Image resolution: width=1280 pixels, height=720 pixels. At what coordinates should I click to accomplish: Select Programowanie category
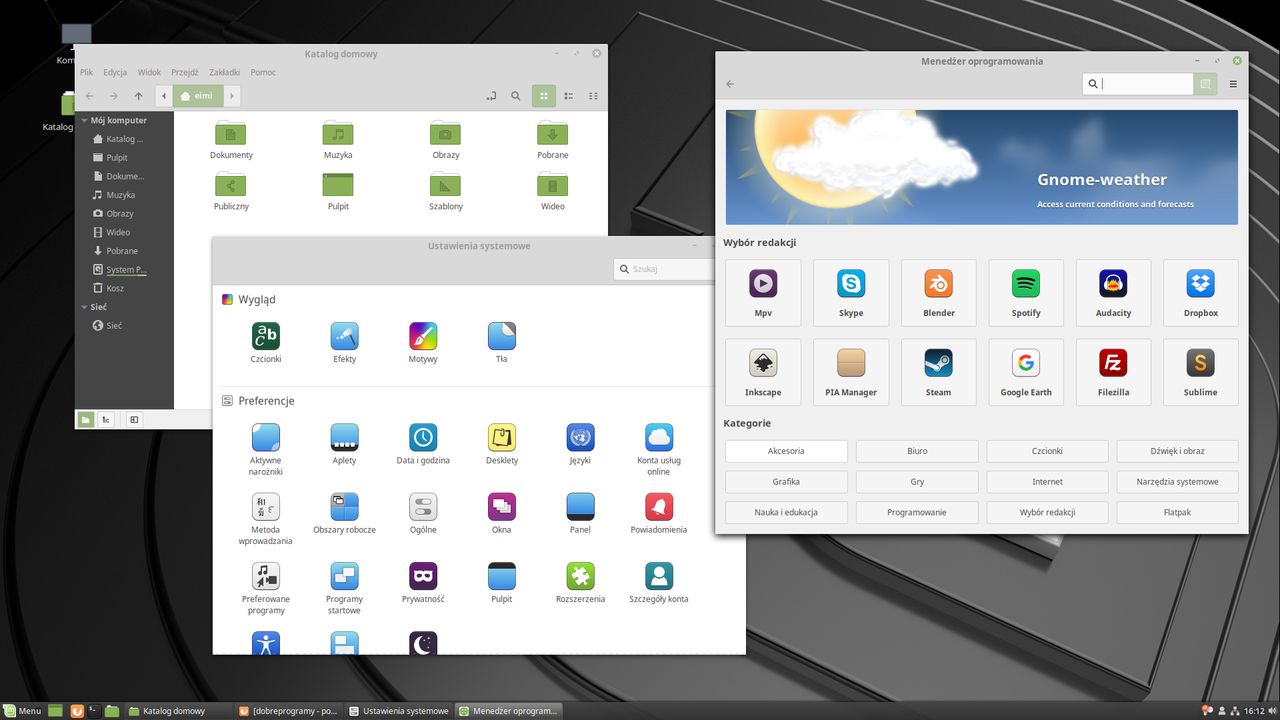pyautogui.click(x=917, y=512)
